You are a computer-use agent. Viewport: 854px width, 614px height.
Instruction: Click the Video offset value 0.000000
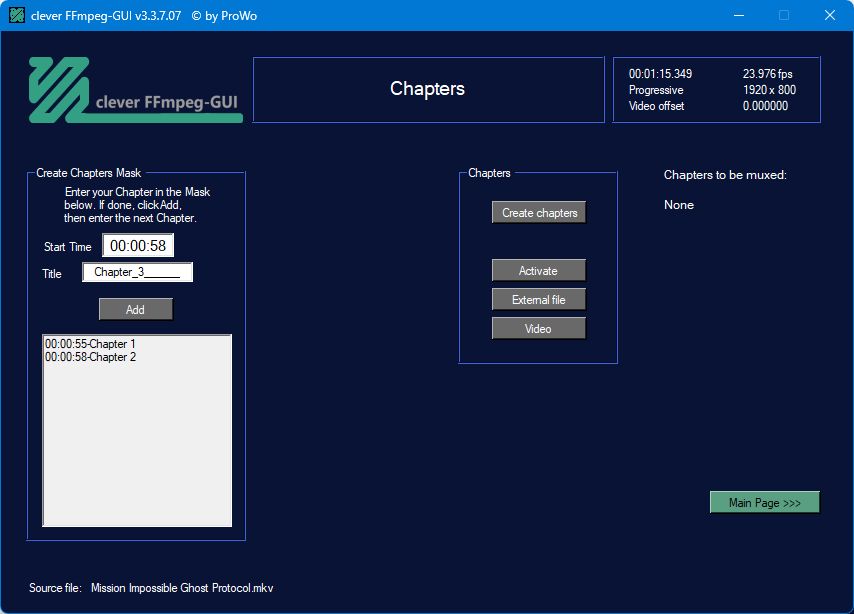[x=765, y=106]
